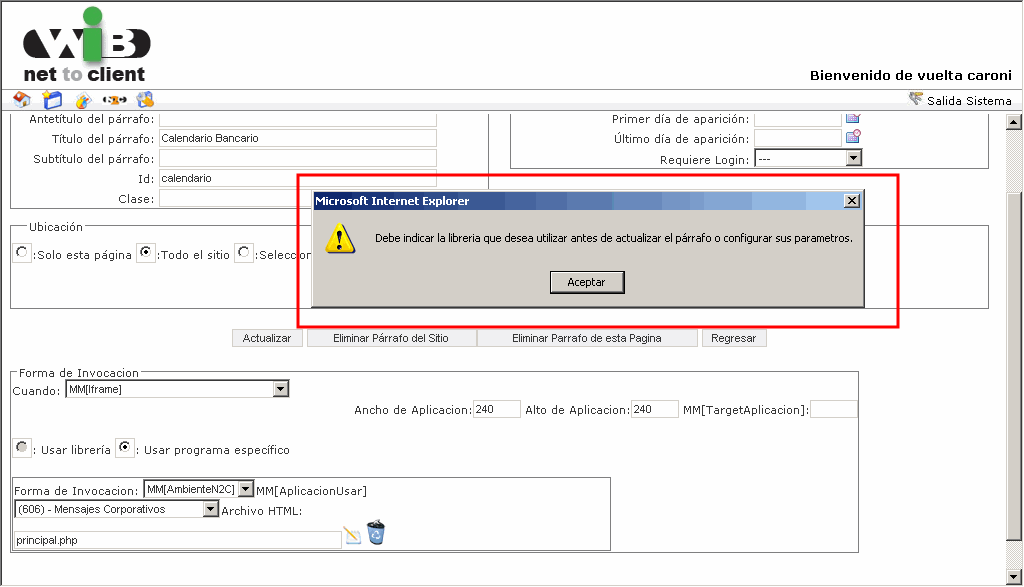Click the page scrollbar down arrow
The width and height of the screenshot is (1024, 587).
[1014, 577]
